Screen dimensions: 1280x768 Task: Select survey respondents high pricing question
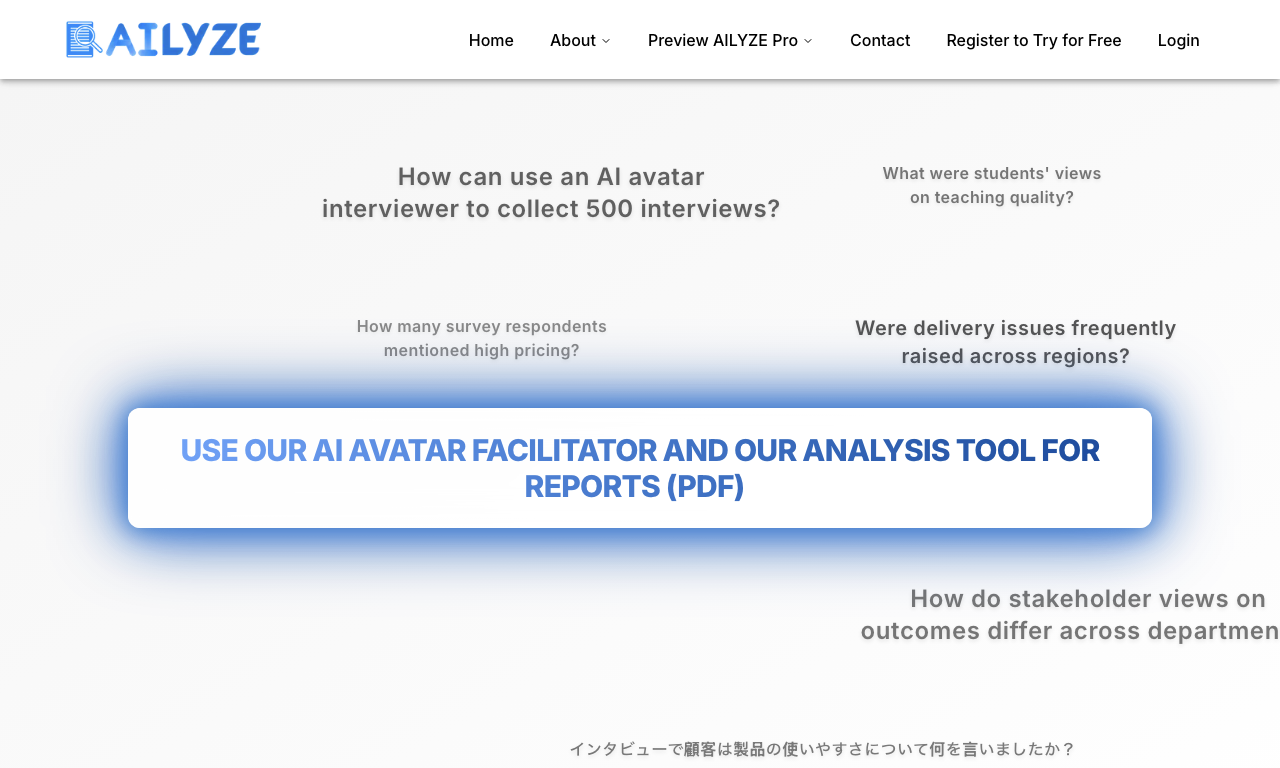(482, 338)
